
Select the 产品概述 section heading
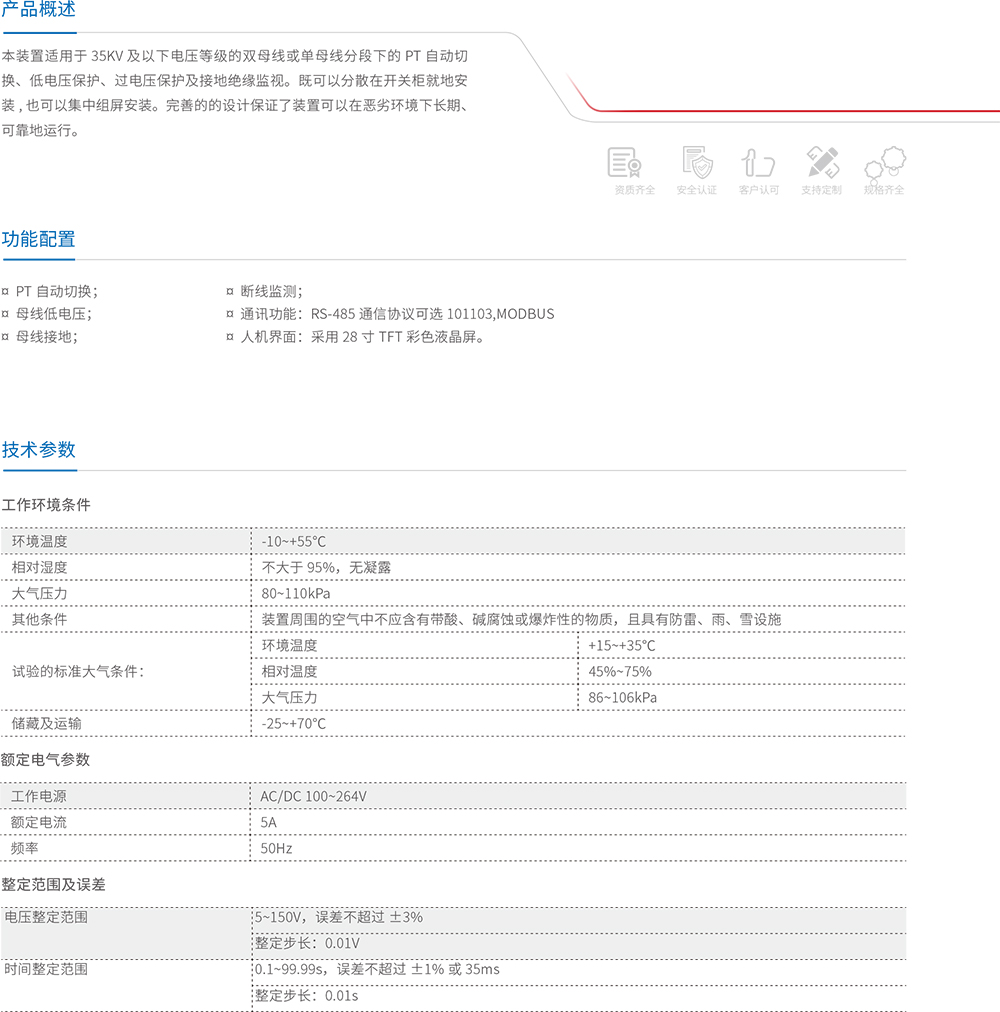[x=38, y=10]
